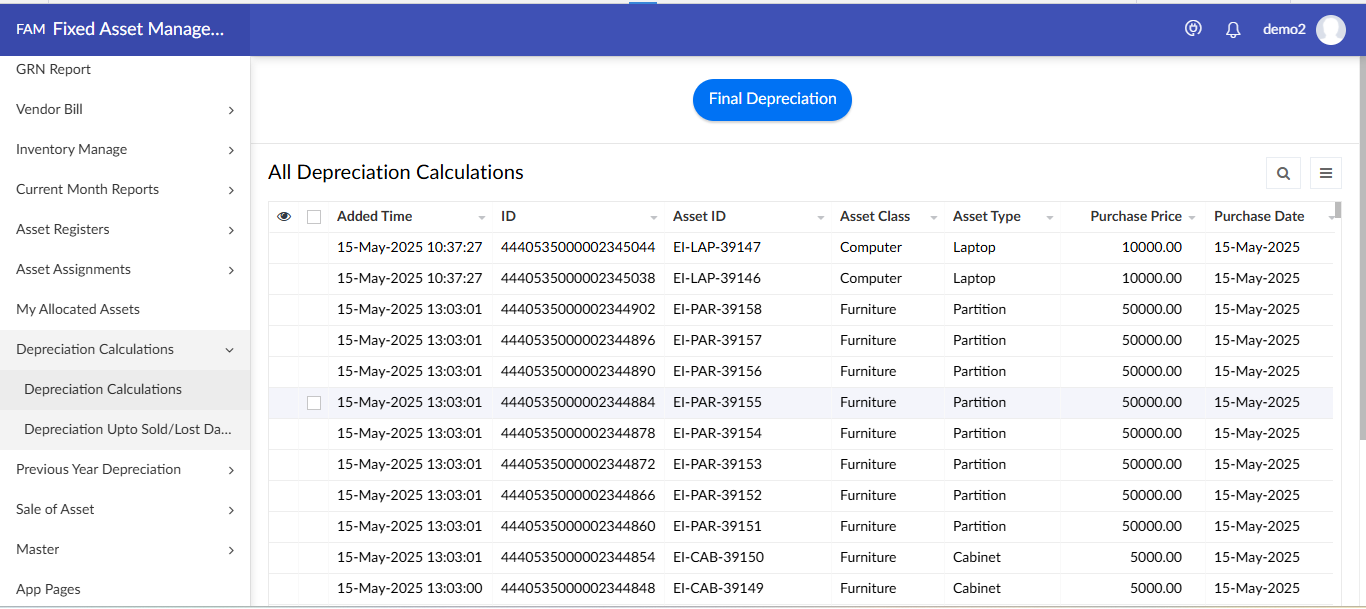1366x609 pixels.
Task: Click record ID 4440535000002345038
Action: [578, 278]
